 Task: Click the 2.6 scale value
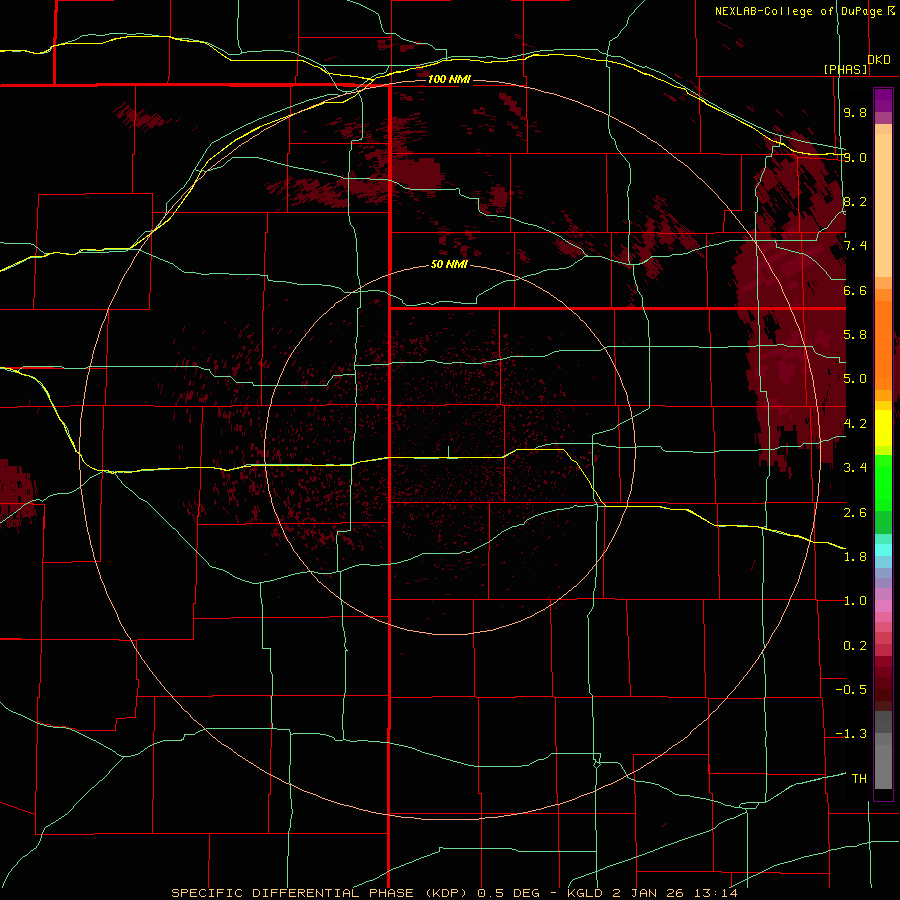[x=855, y=512]
